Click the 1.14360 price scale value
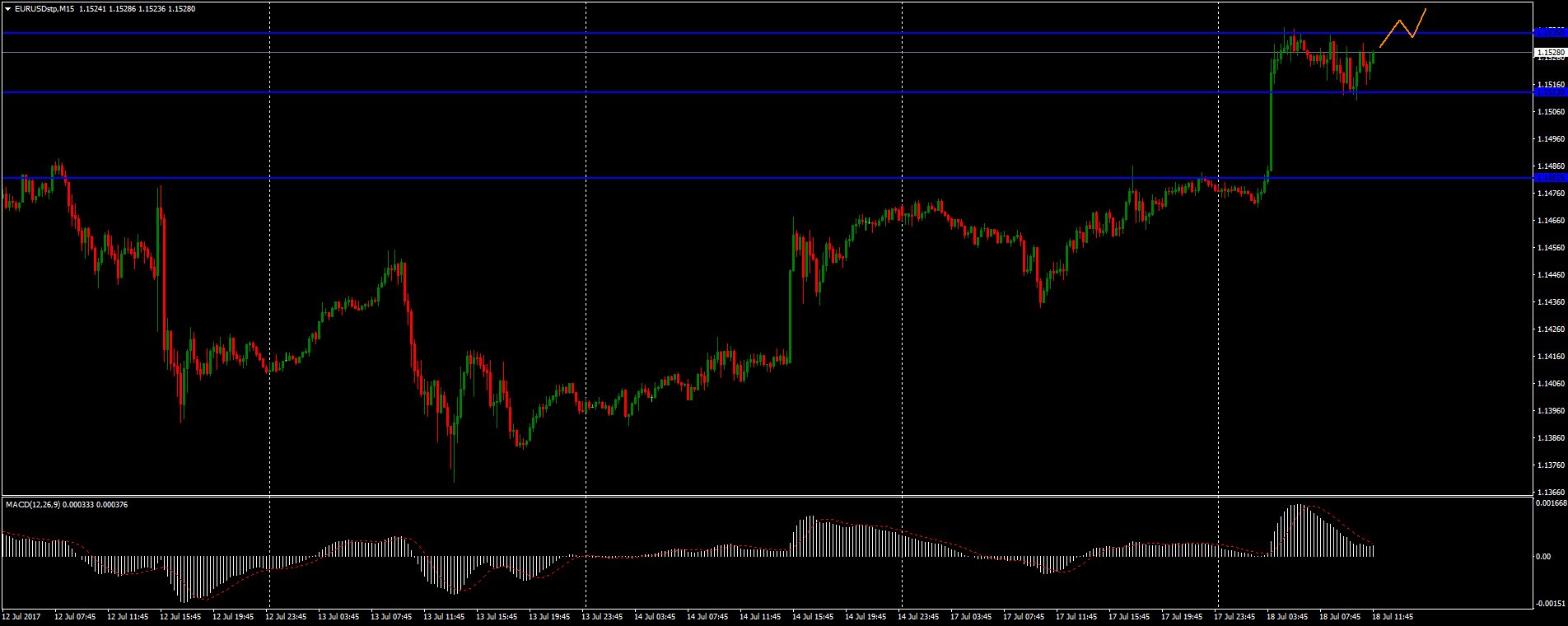Image resolution: width=1568 pixels, height=626 pixels. [1551, 301]
